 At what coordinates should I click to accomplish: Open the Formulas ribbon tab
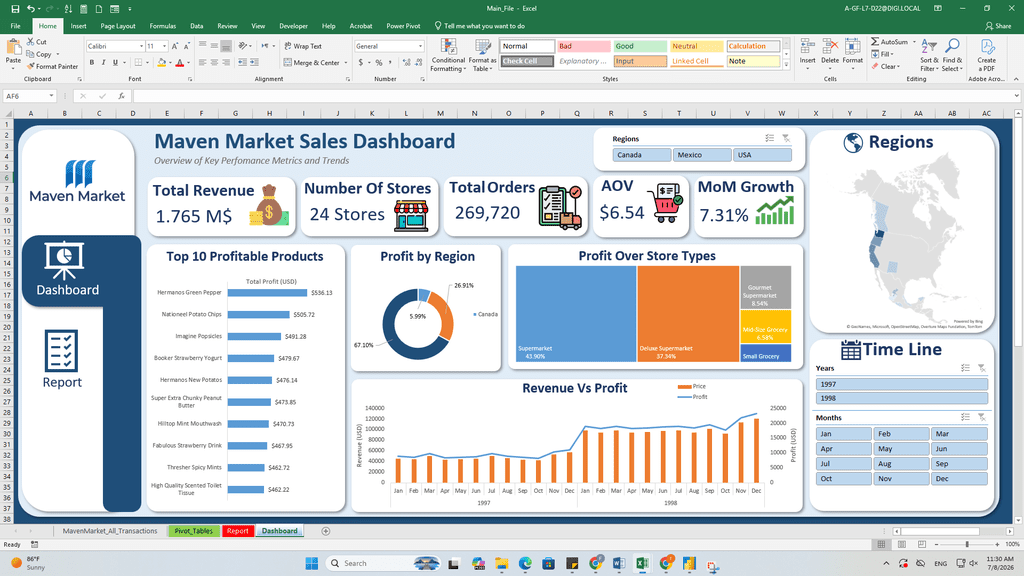[163, 26]
